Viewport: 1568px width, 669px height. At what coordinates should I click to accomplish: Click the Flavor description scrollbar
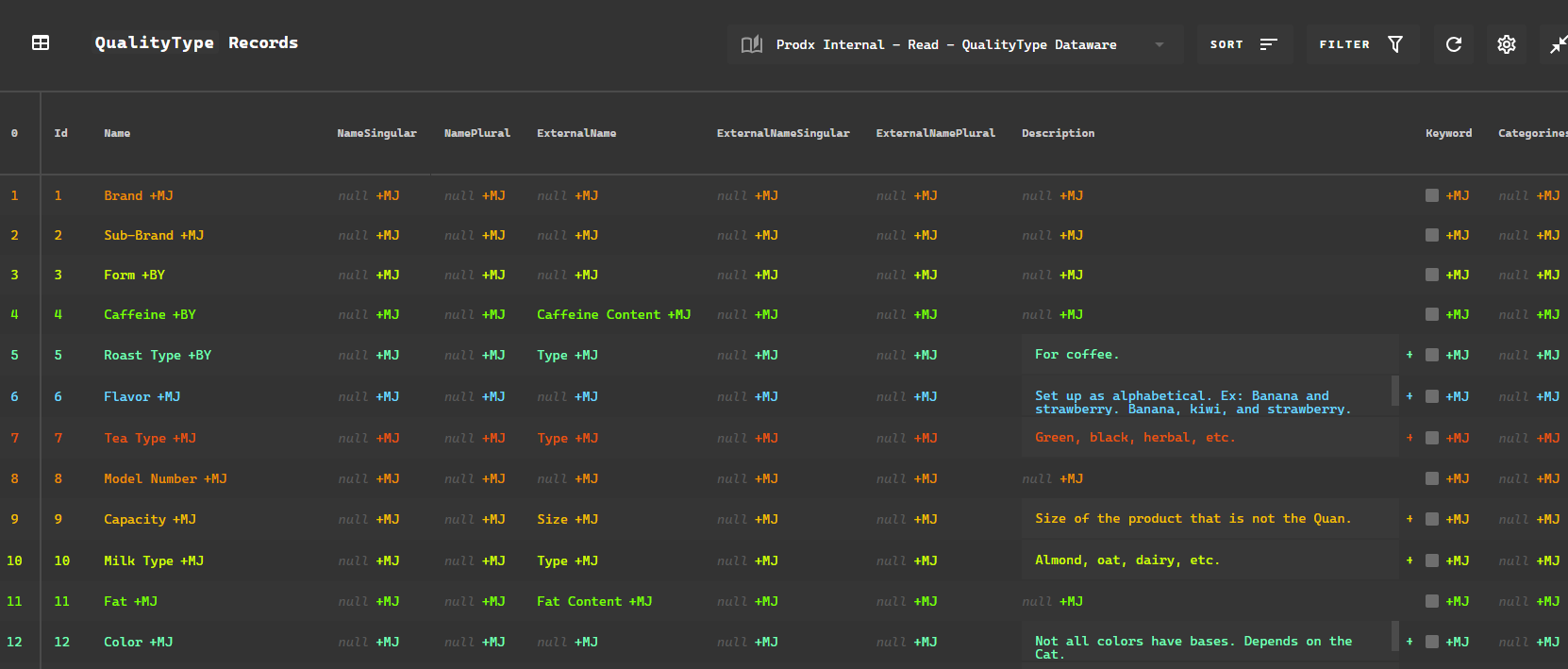point(1394,391)
